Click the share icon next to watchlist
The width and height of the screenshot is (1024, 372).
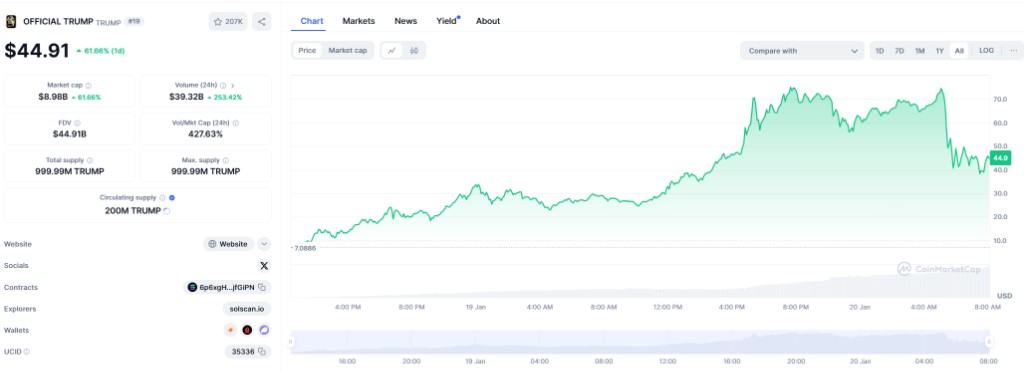tap(261, 22)
